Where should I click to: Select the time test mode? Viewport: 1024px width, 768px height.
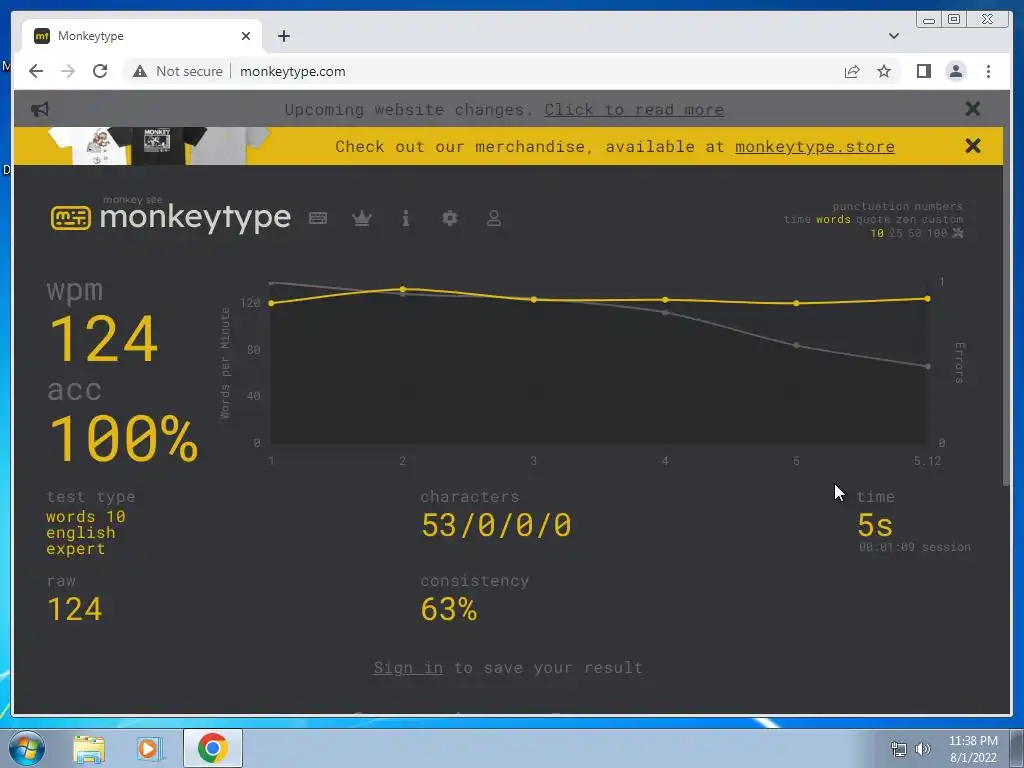pos(797,219)
